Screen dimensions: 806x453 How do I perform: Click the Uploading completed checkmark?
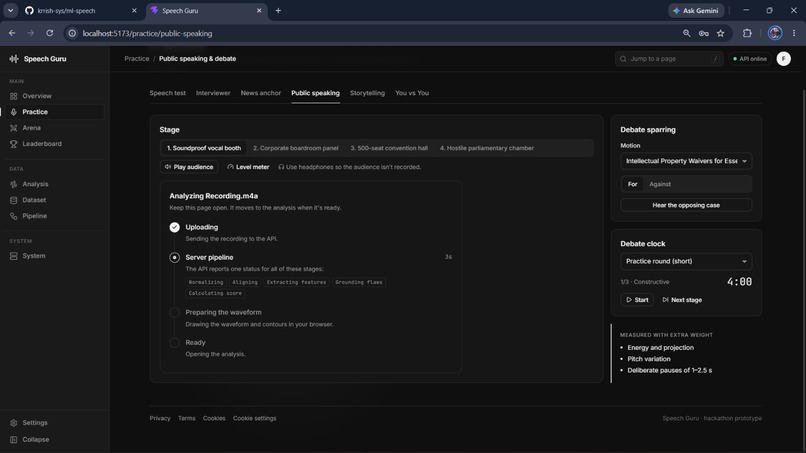coord(175,227)
